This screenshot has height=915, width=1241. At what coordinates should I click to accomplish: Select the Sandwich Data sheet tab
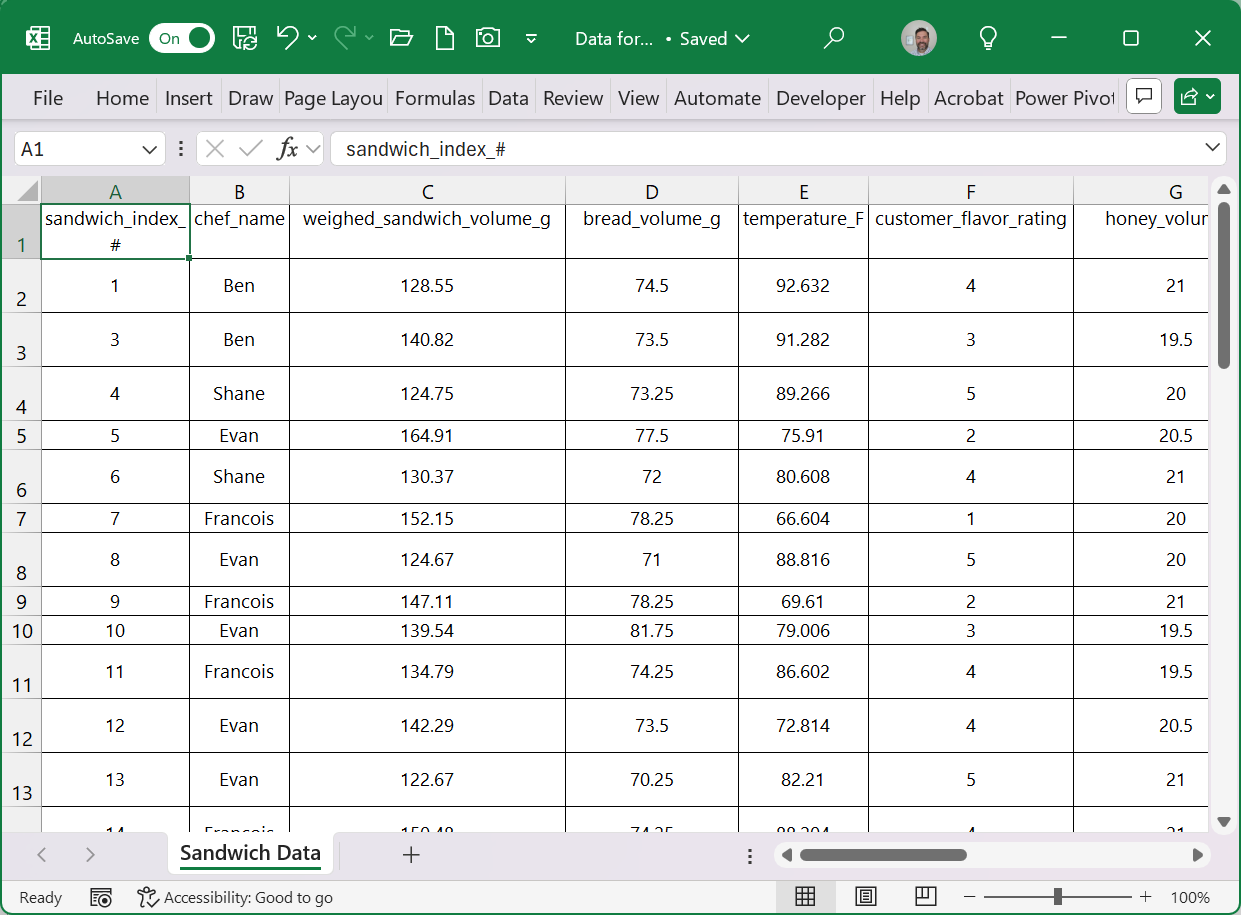[250, 853]
